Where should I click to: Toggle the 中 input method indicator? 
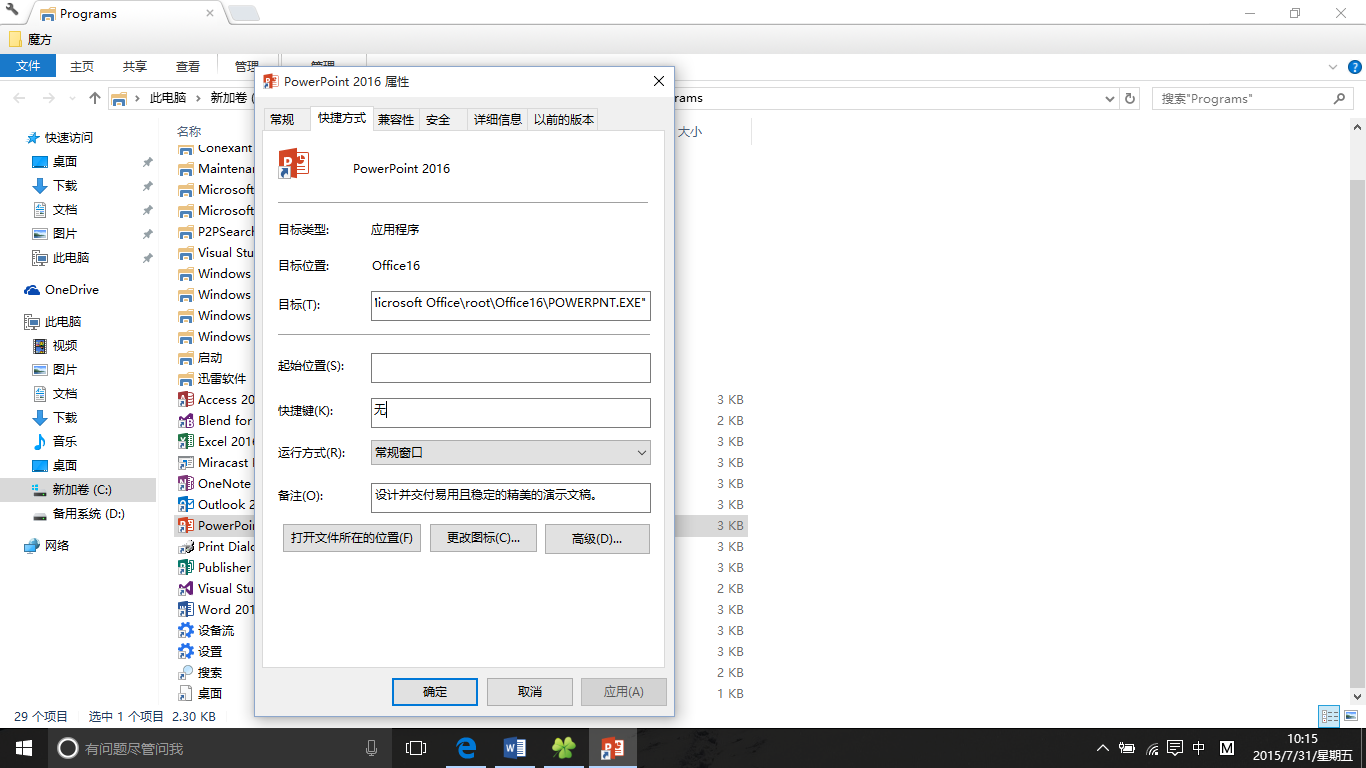pyautogui.click(x=1199, y=748)
